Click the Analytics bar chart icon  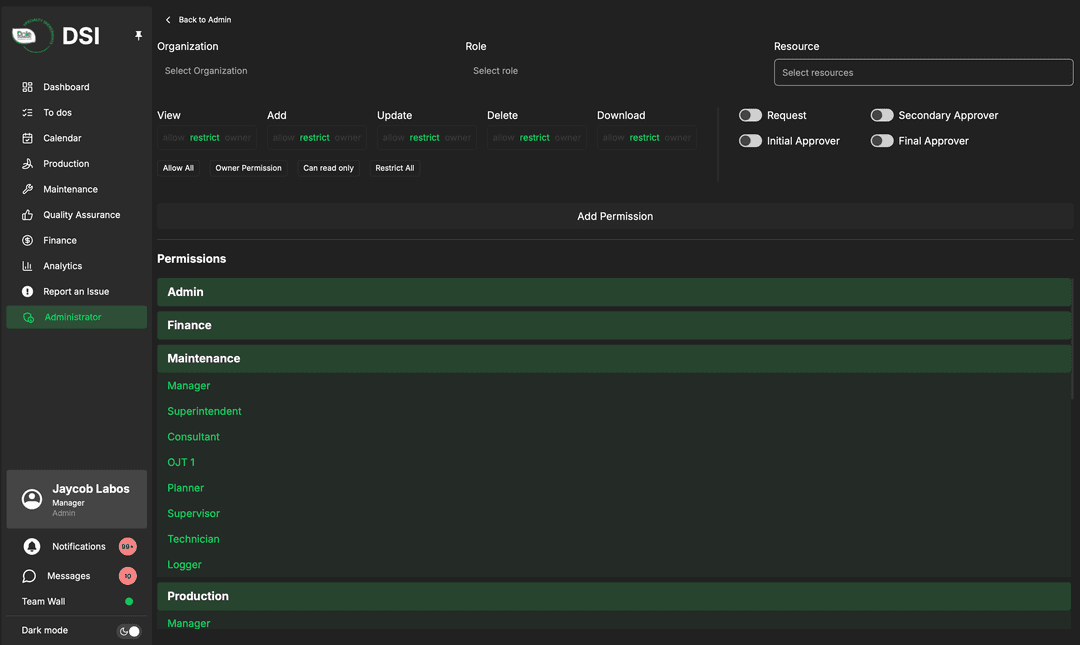(28, 266)
